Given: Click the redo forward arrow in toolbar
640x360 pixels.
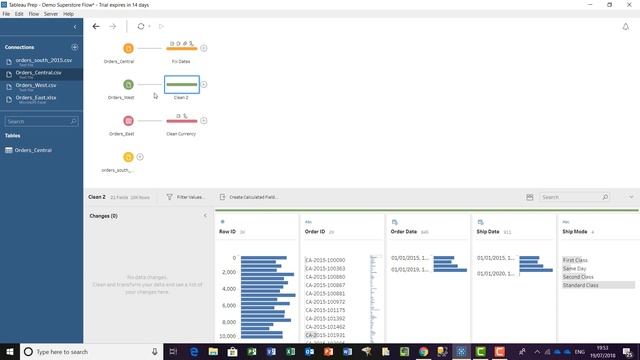Looking at the screenshot, I should pyautogui.click(x=113, y=26).
